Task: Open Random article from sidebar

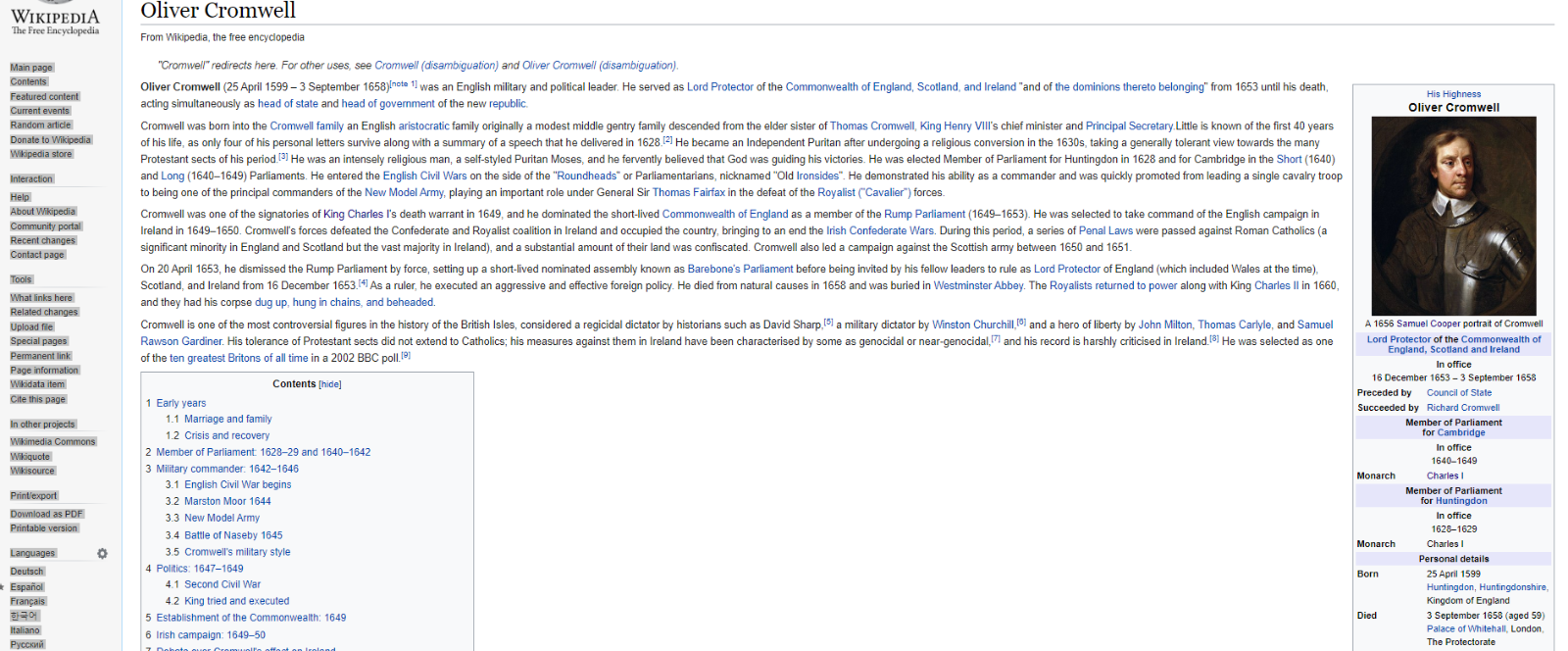Action: (x=41, y=125)
